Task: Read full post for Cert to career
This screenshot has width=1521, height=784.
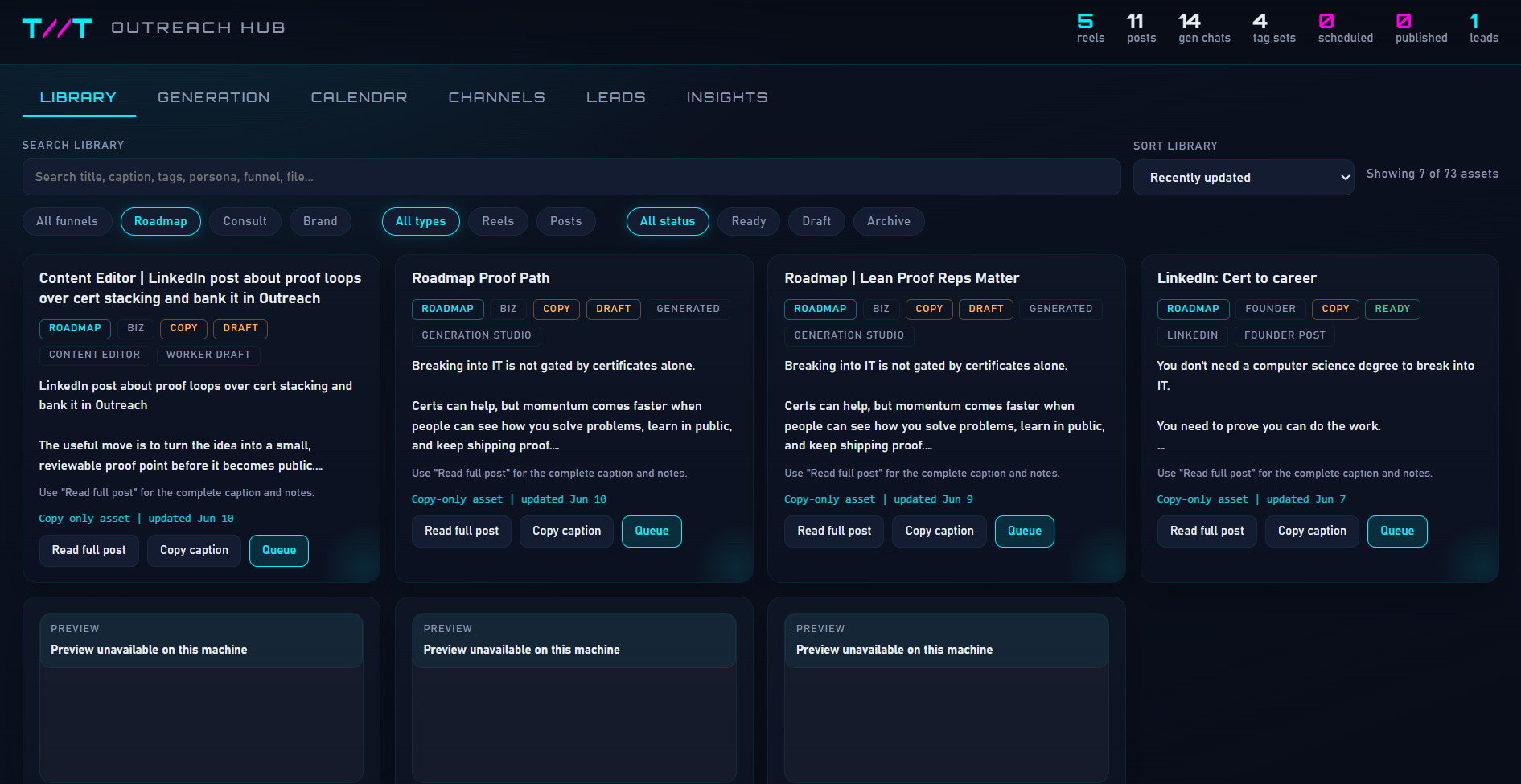Action: (1207, 532)
